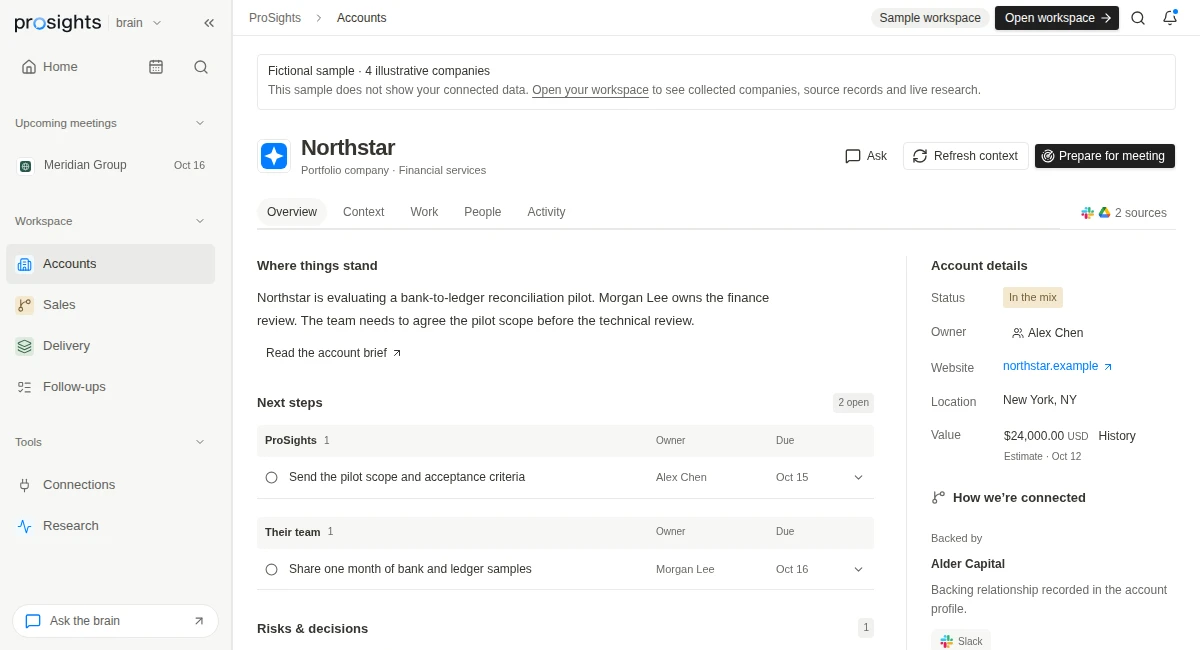The height and width of the screenshot is (650, 1200).
Task: Click the Sample workspace badge
Action: click(x=930, y=18)
